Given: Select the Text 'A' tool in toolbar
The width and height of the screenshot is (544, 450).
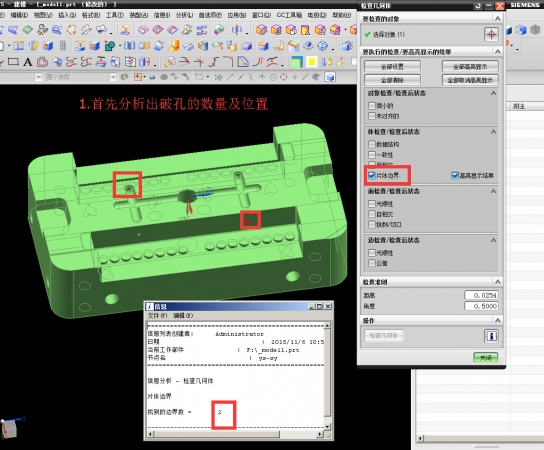Looking at the screenshot, I should tap(28, 62).
